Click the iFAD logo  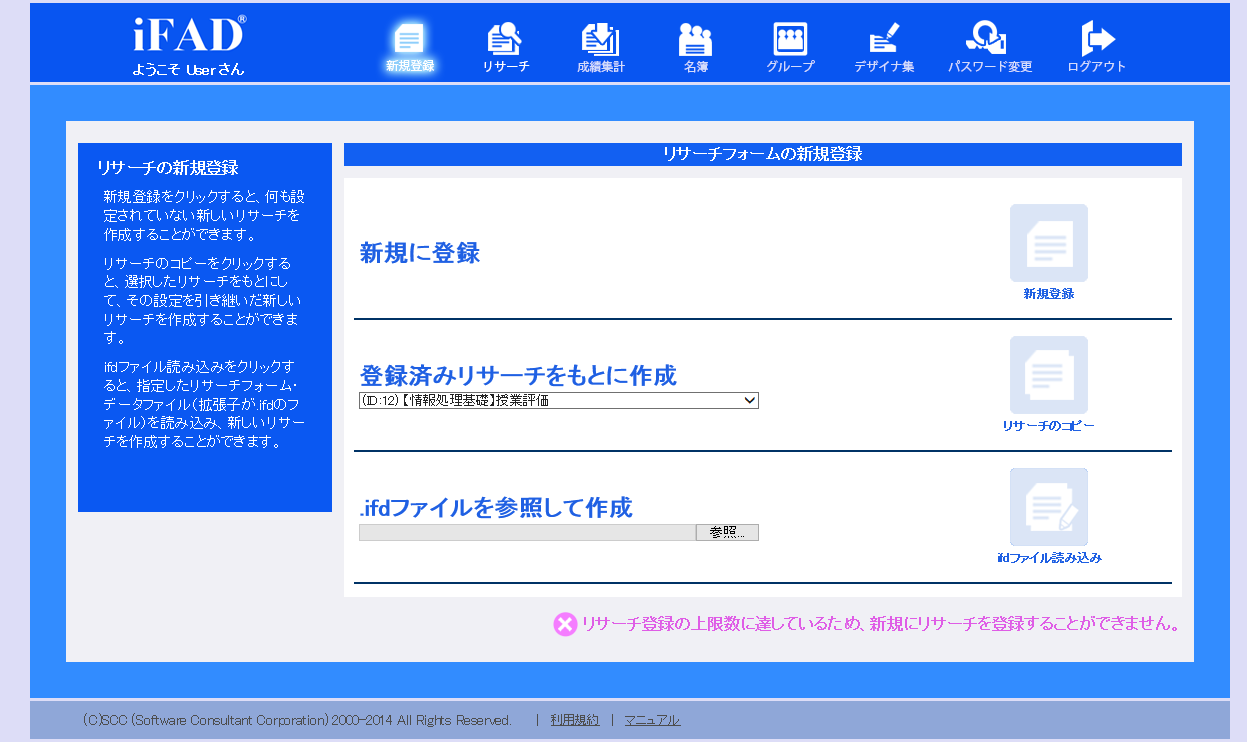[189, 34]
